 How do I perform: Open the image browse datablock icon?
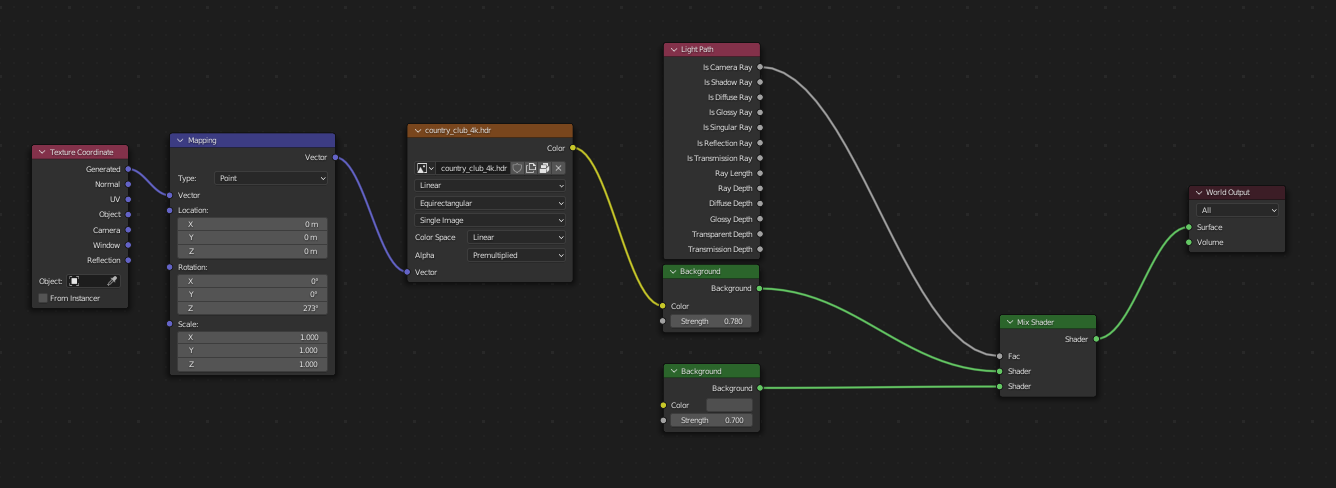(425, 168)
